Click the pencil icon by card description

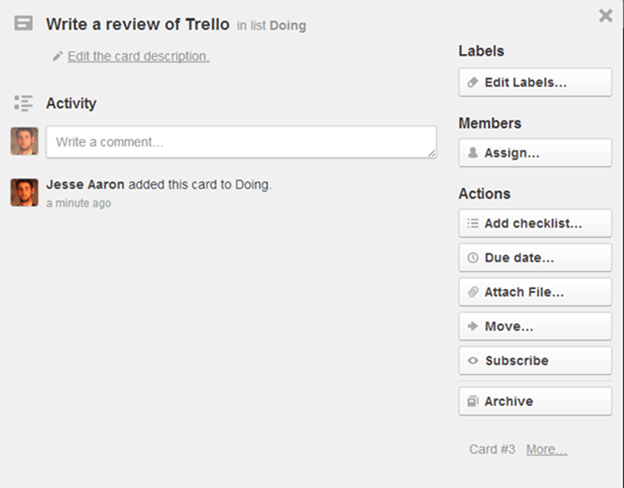[x=58, y=56]
